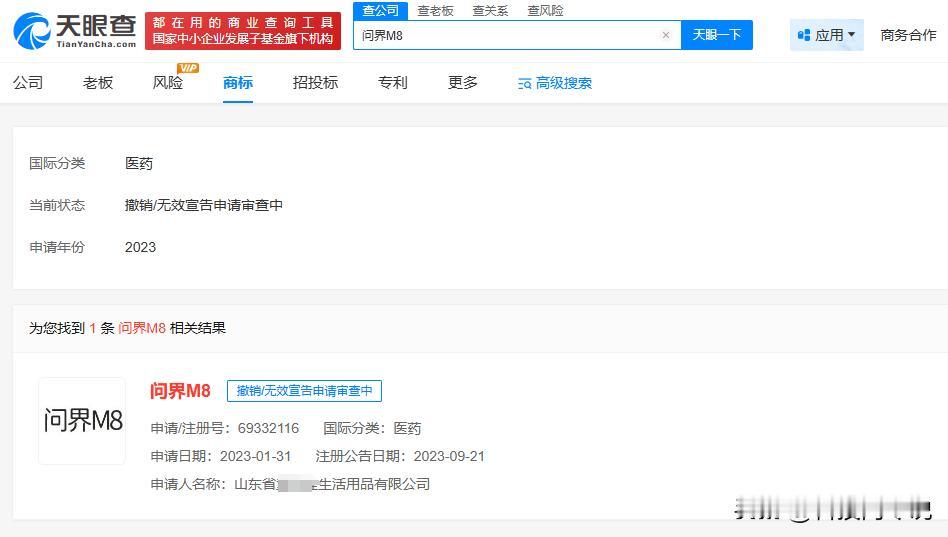This screenshot has height=537, width=948.
Task: Click the VIP badge above 风险
Action: (x=187, y=68)
